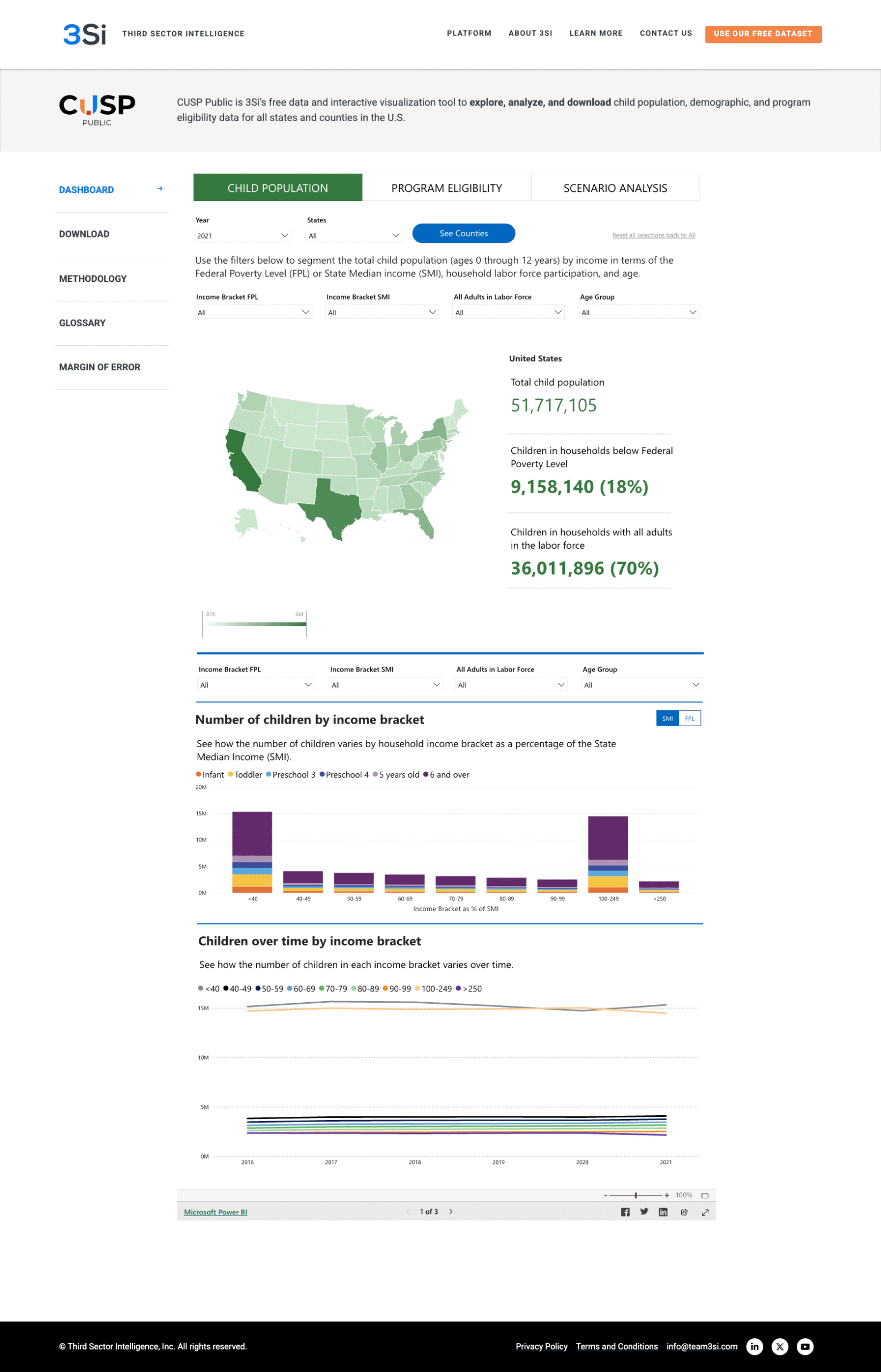This screenshot has width=881, height=1372.
Task: Toggle the Infant legend item
Action: coord(210,774)
